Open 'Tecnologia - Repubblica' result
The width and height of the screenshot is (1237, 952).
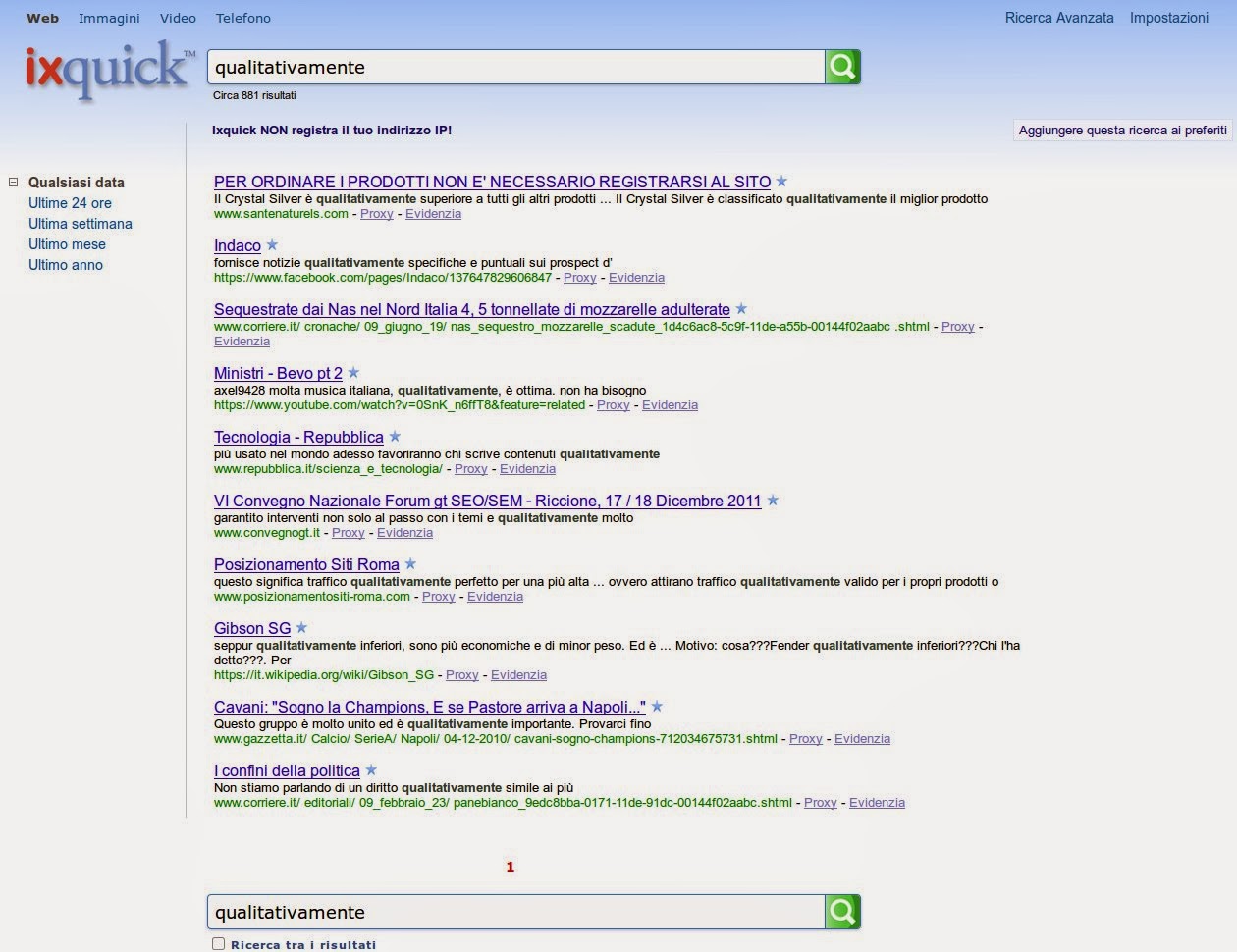[298, 437]
